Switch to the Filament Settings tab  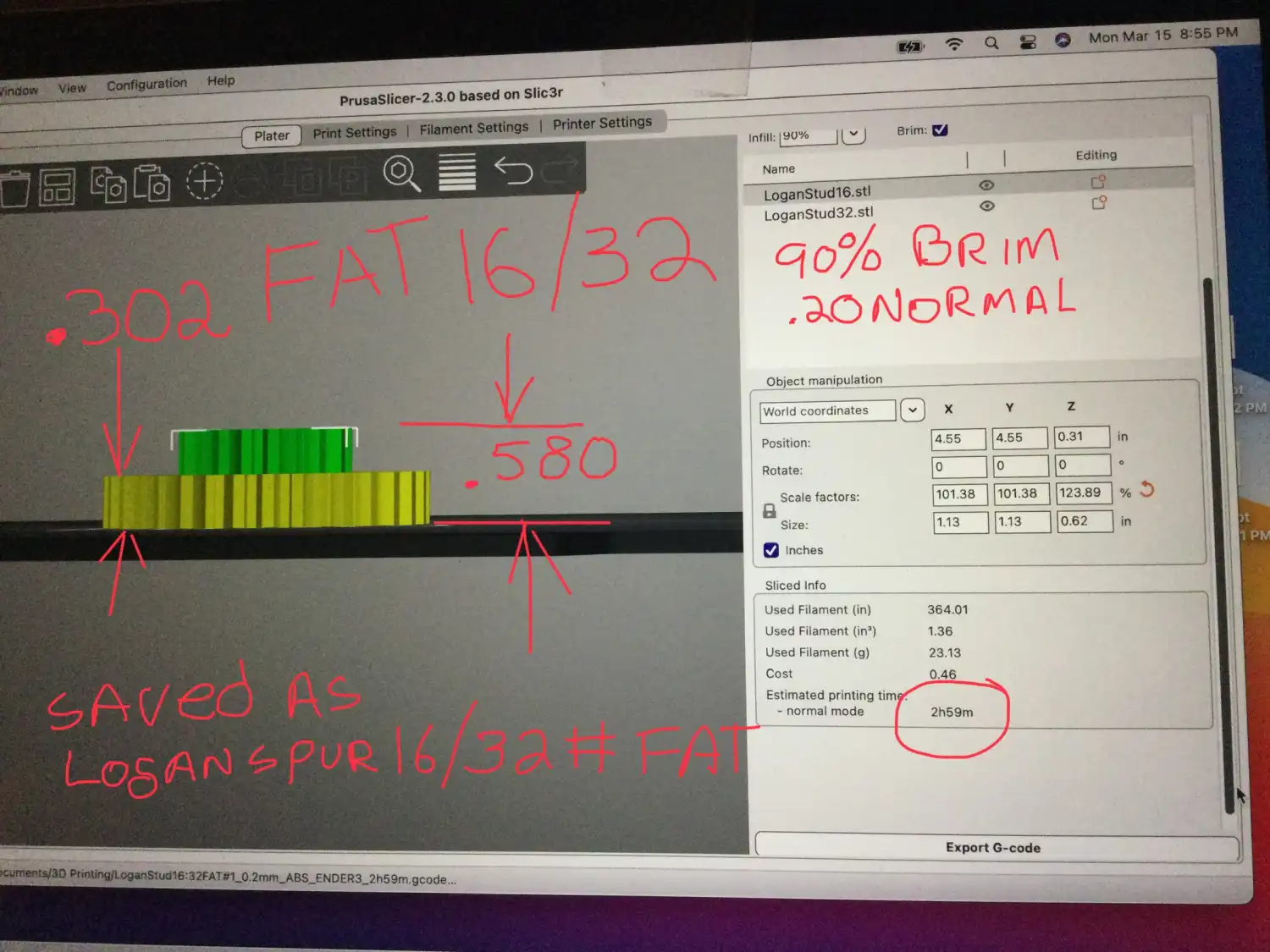[474, 128]
